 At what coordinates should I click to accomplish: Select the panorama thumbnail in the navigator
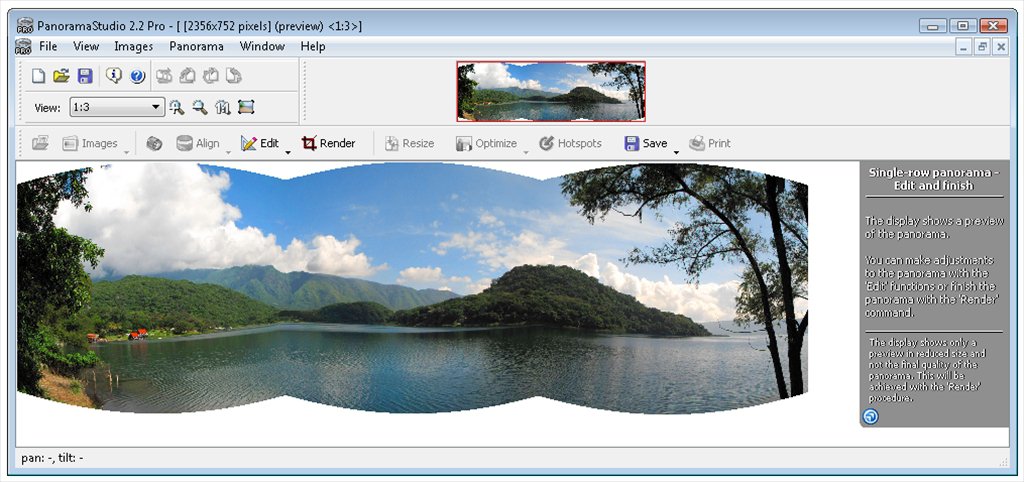click(x=551, y=92)
